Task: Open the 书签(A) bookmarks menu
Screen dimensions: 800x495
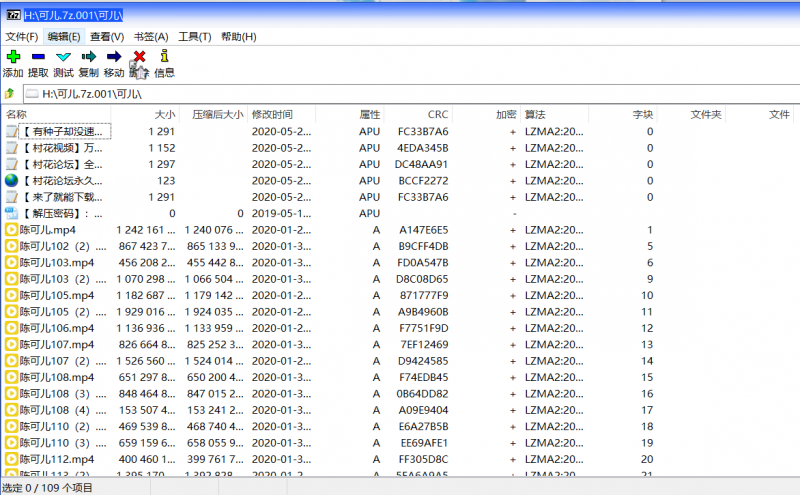Action: pyautogui.click(x=150, y=37)
